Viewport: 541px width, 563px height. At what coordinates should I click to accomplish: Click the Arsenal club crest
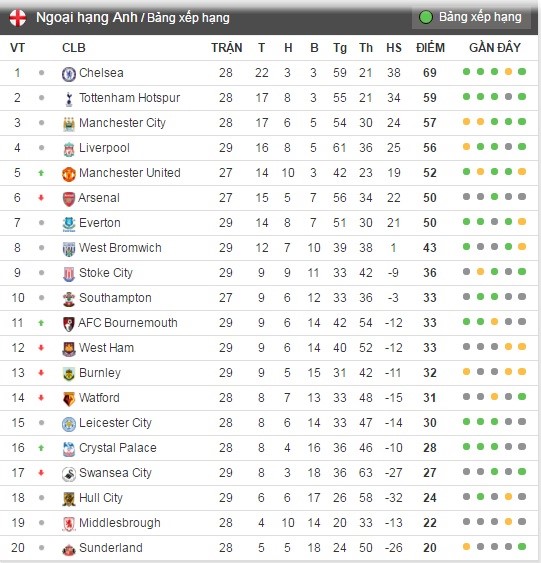pyautogui.click(x=69, y=199)
